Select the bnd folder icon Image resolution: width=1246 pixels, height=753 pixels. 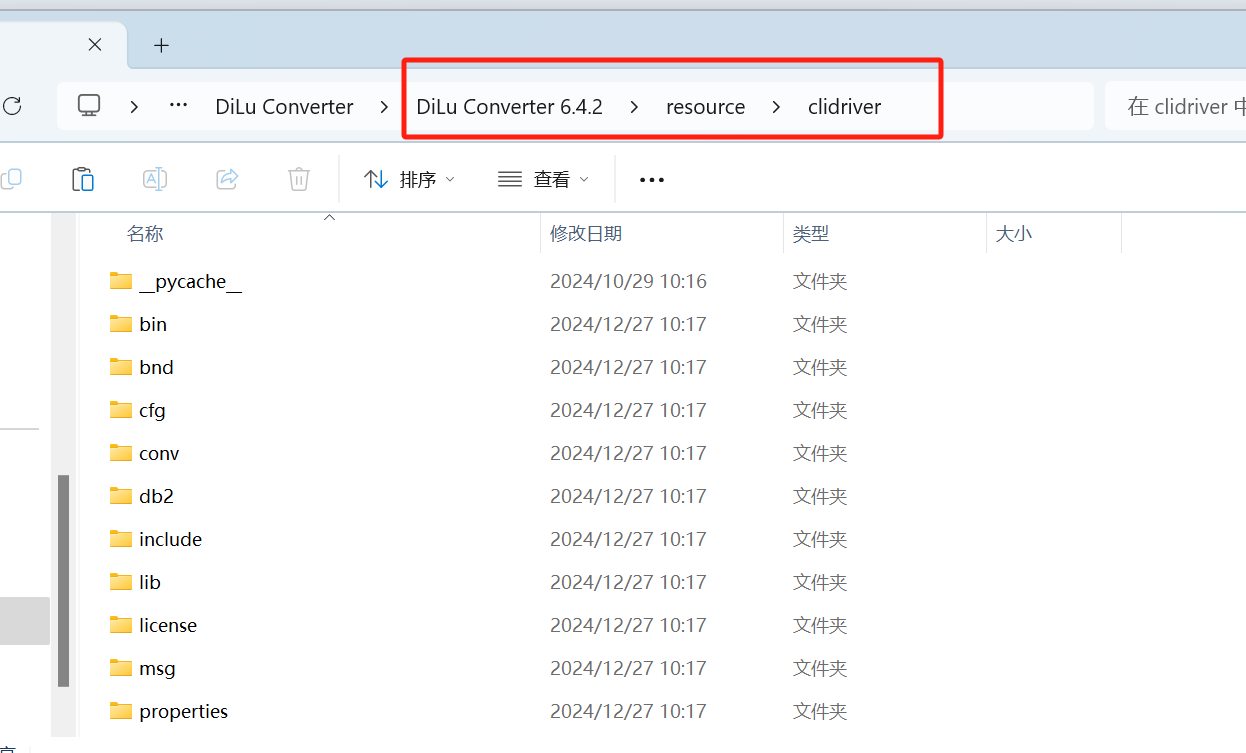[121, 367]
